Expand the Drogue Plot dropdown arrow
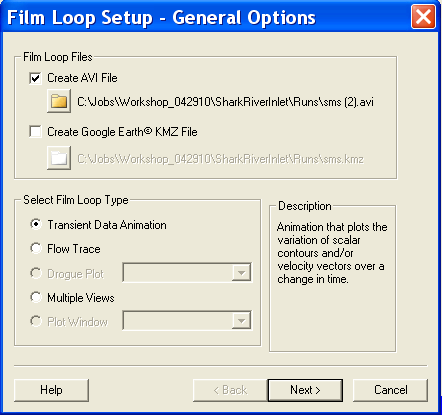Screen dimensions: 443x417 (241, 273)
